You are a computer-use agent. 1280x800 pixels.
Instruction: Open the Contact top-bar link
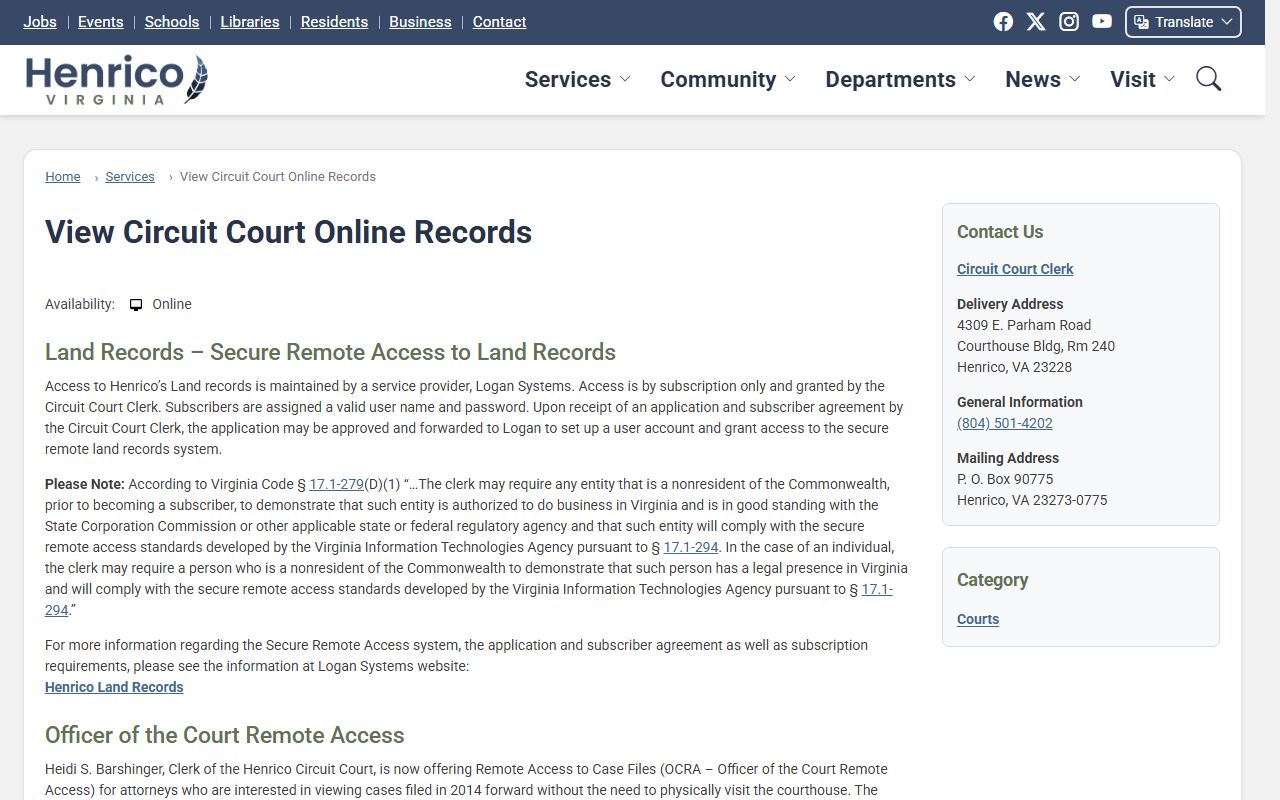(x=499, y=22)
